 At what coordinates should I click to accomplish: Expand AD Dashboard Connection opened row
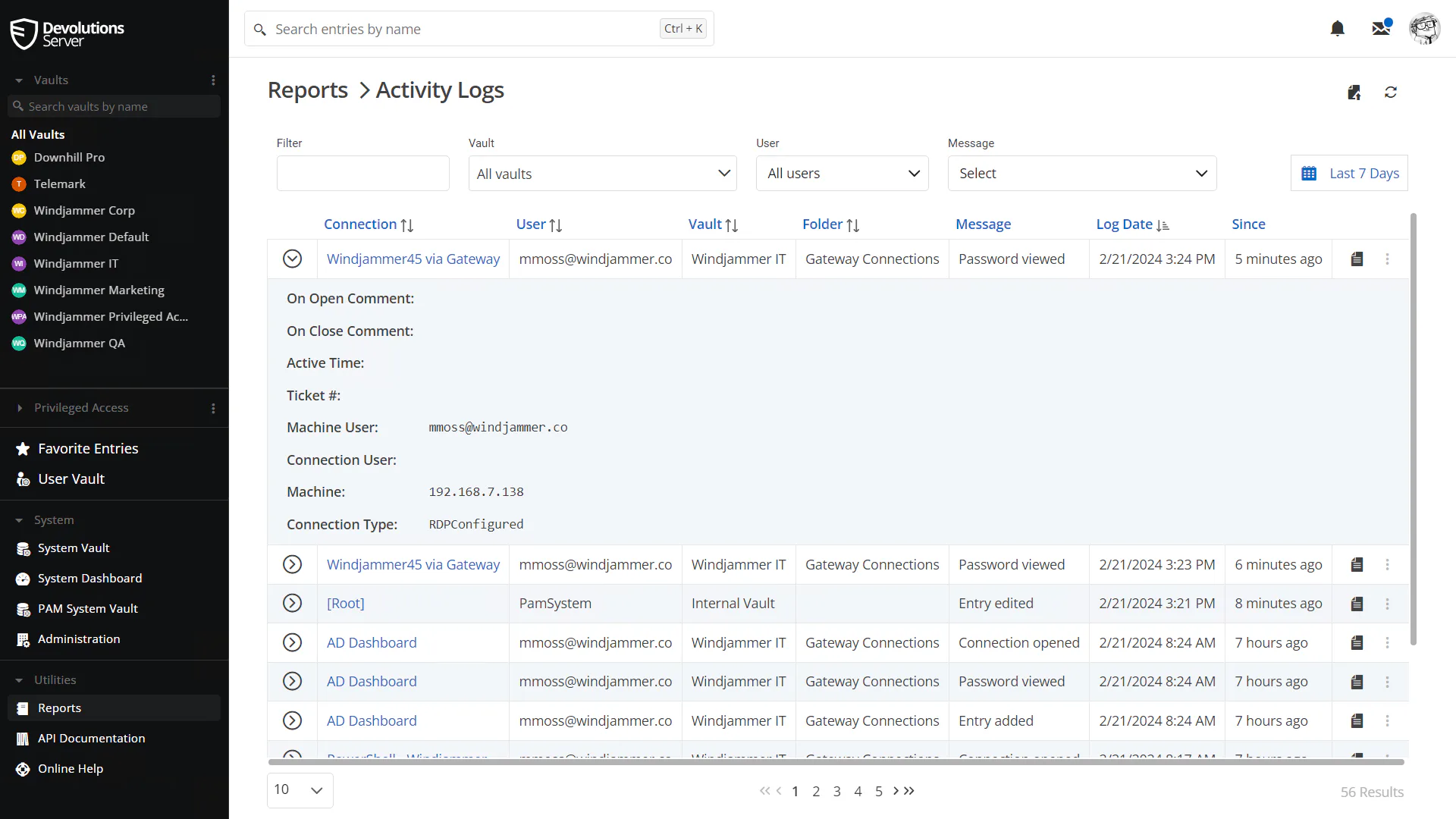(292, 643)
